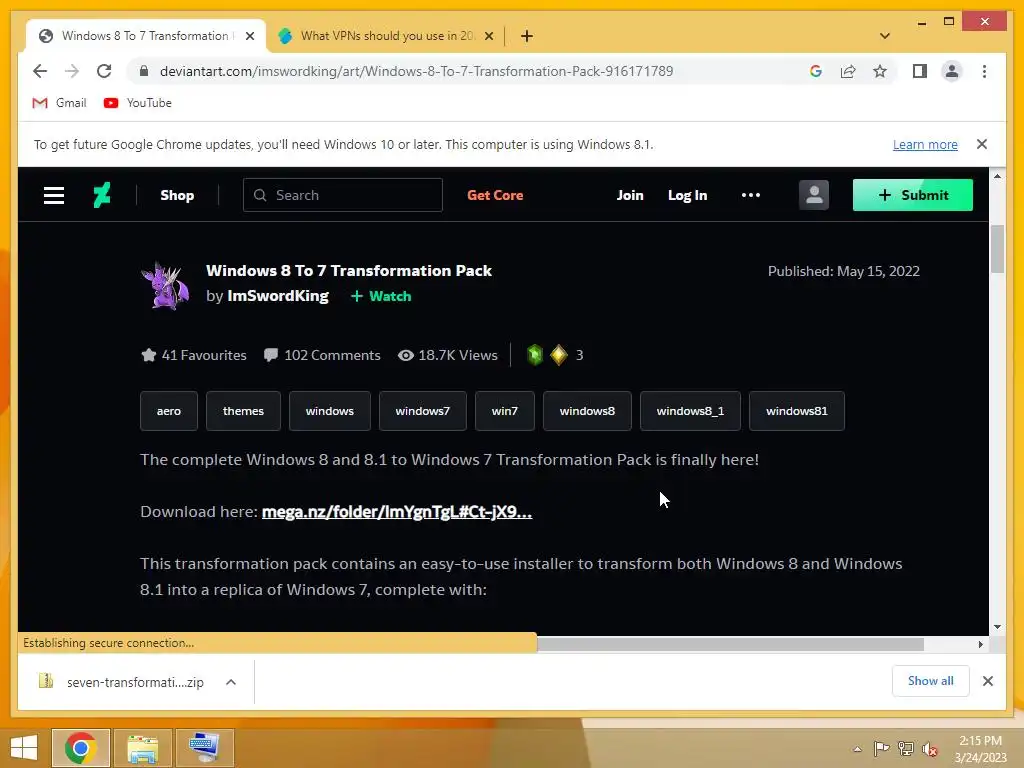Click the Chrome taskbar icon
1024x768 pixels.
coord(81,748)
